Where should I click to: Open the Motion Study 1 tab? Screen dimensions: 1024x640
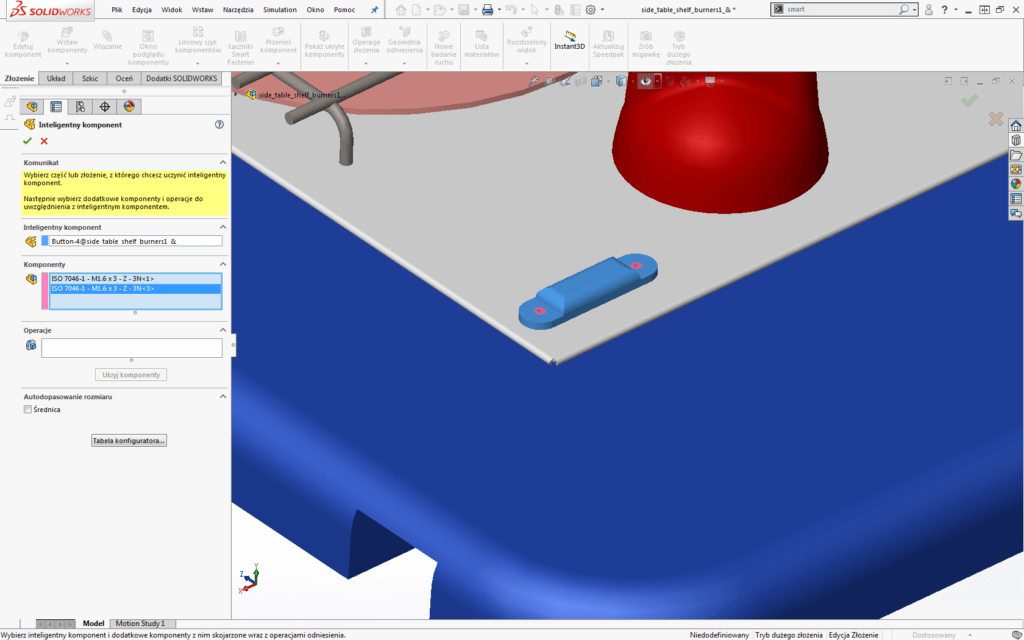tap(140, 623)
